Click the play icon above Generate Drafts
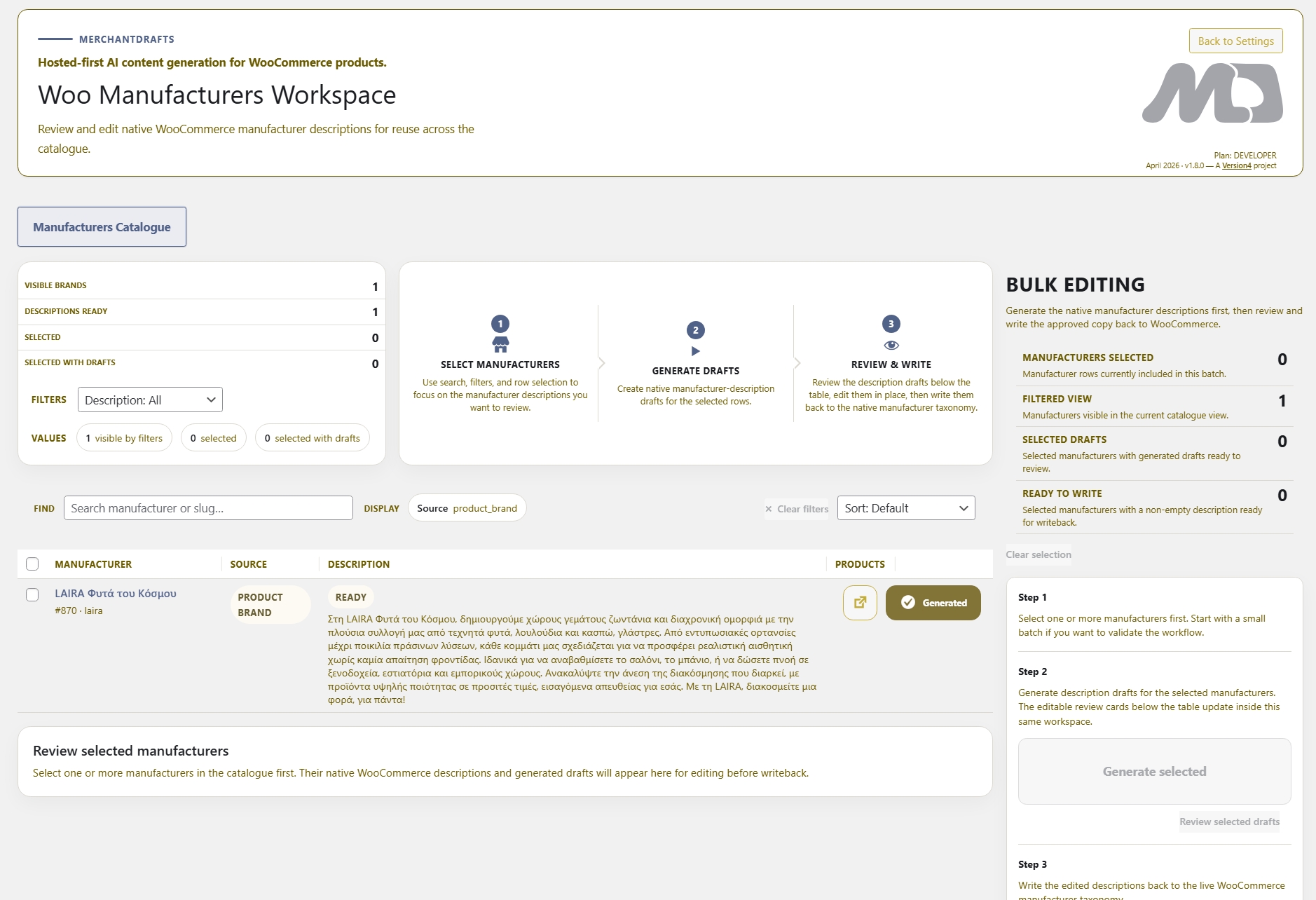 (695, 351)
